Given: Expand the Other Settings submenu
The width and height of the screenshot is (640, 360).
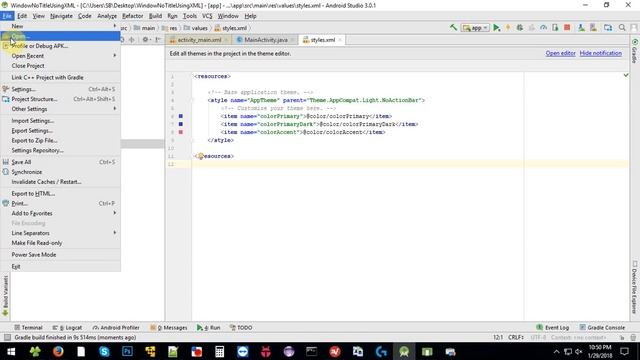Looking at the screenshot, I should [x=60, y=109].
